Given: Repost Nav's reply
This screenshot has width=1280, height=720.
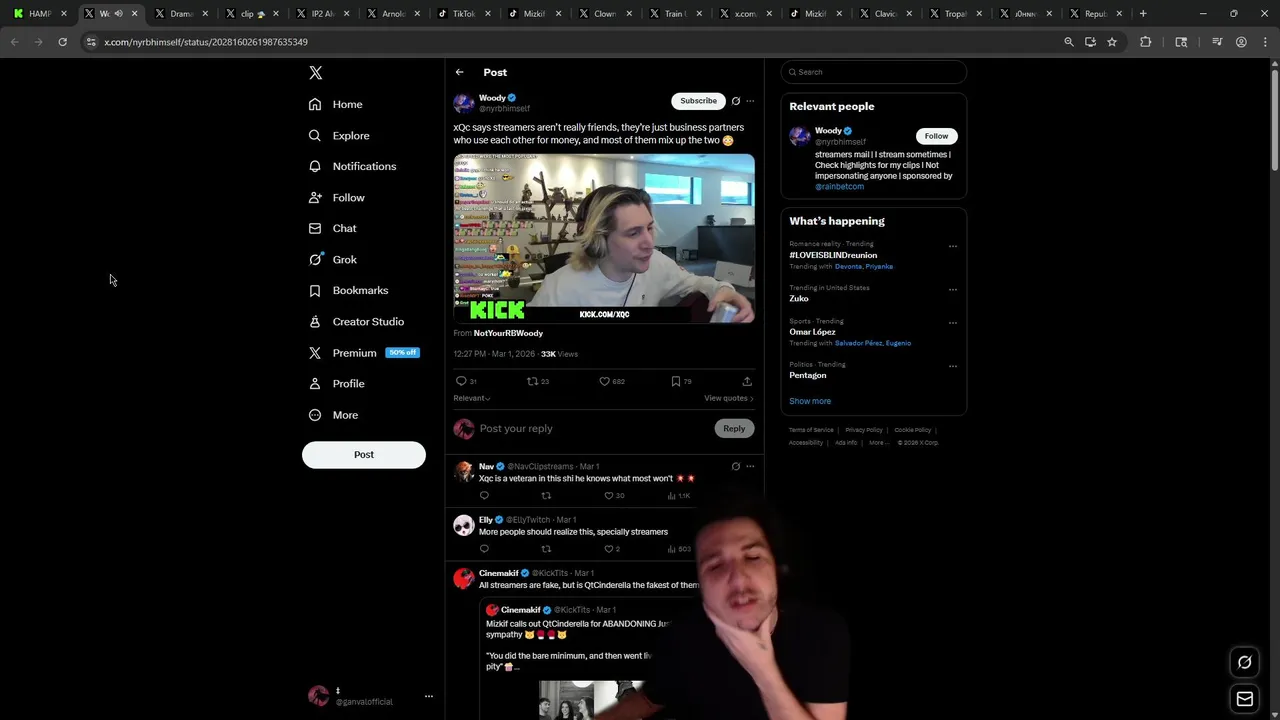Looking at the screenshot, I should 546,496.
